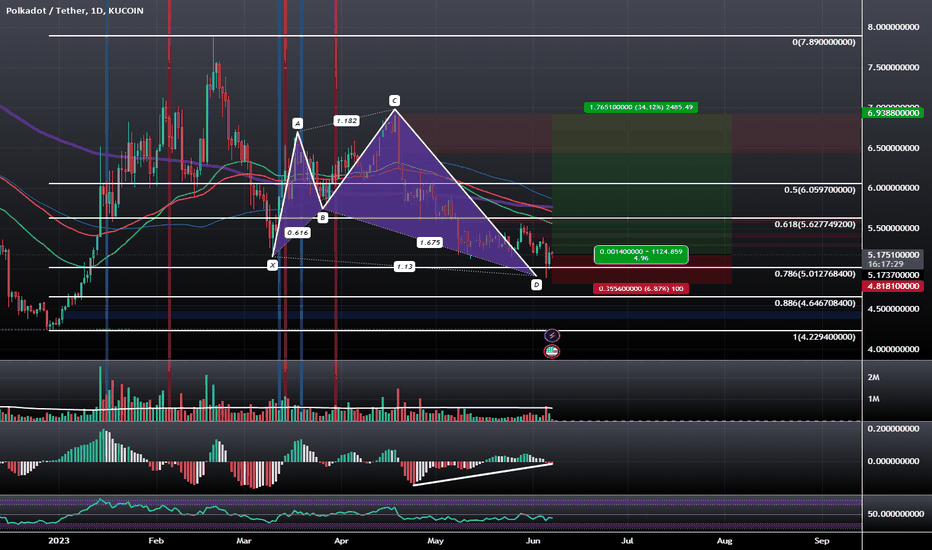Click the 6.500000000 price axis label
The height and width of the screenshot is (550, 932).
(x=893, y=148)
